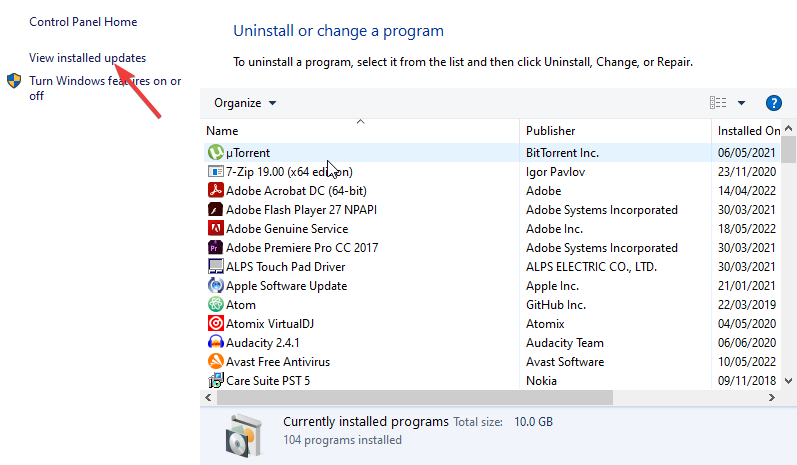797x465 pixels.
Task: Open the Control Panel Home link
Action: (83, 22)
